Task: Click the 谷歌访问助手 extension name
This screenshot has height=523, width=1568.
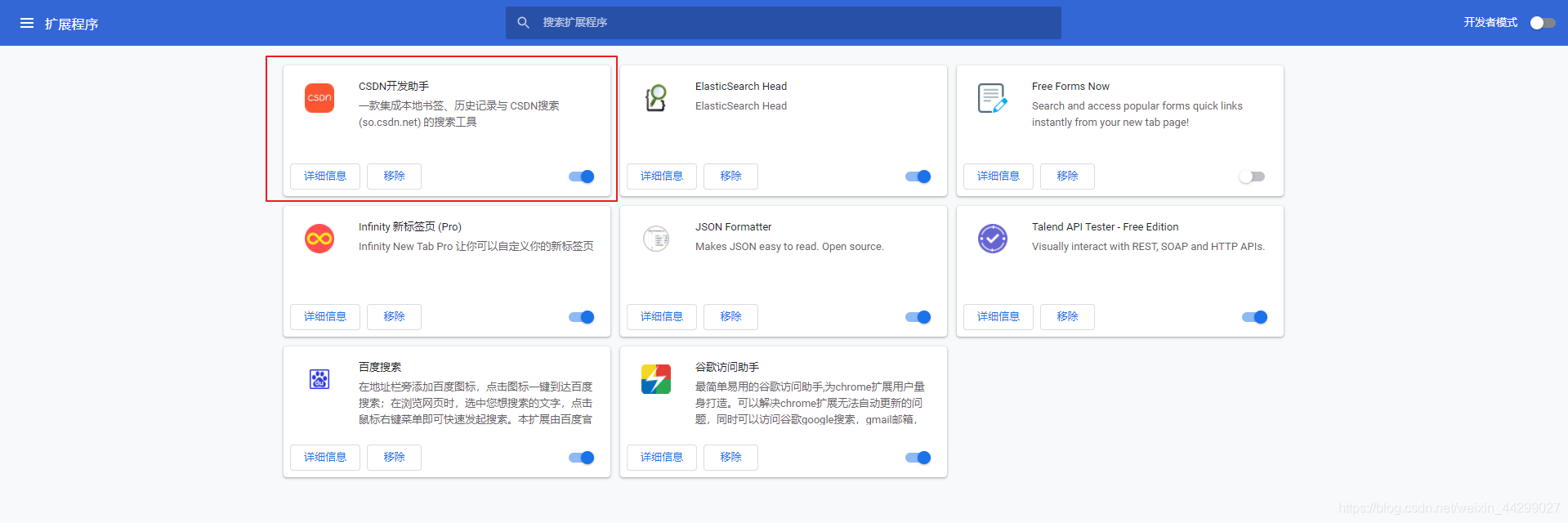Action: [727, 368]
